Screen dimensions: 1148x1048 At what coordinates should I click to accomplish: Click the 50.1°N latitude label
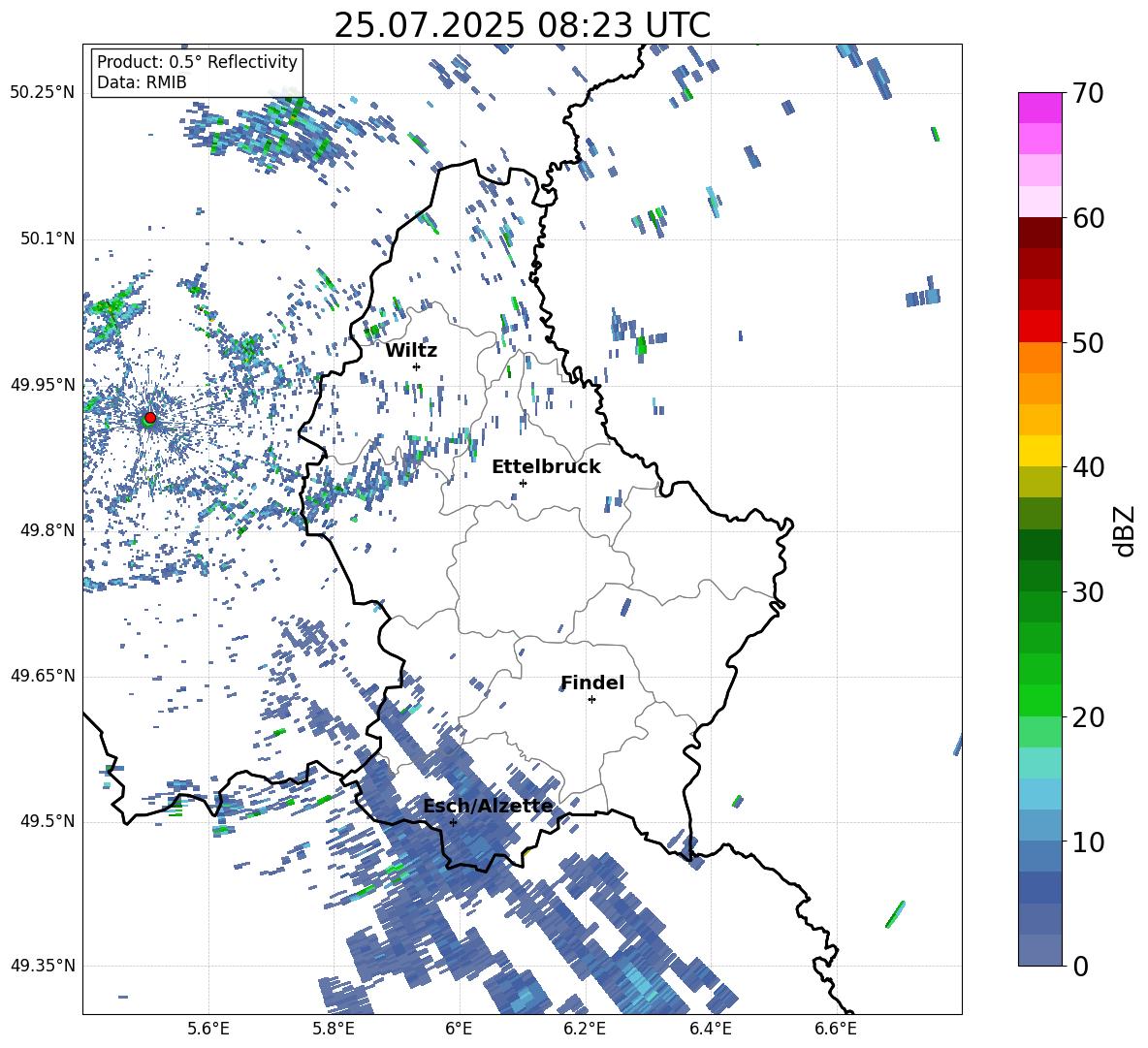[47, 238]
